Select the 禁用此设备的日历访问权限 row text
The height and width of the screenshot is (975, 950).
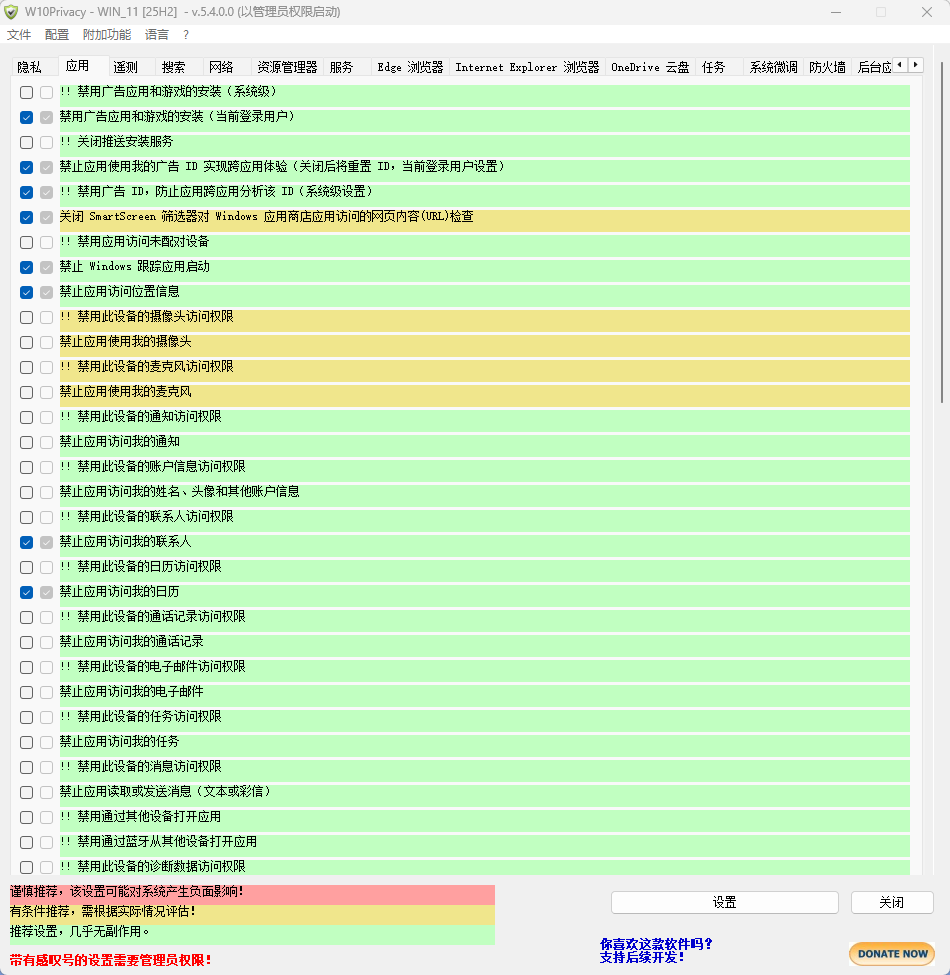(x=141, y=566)
